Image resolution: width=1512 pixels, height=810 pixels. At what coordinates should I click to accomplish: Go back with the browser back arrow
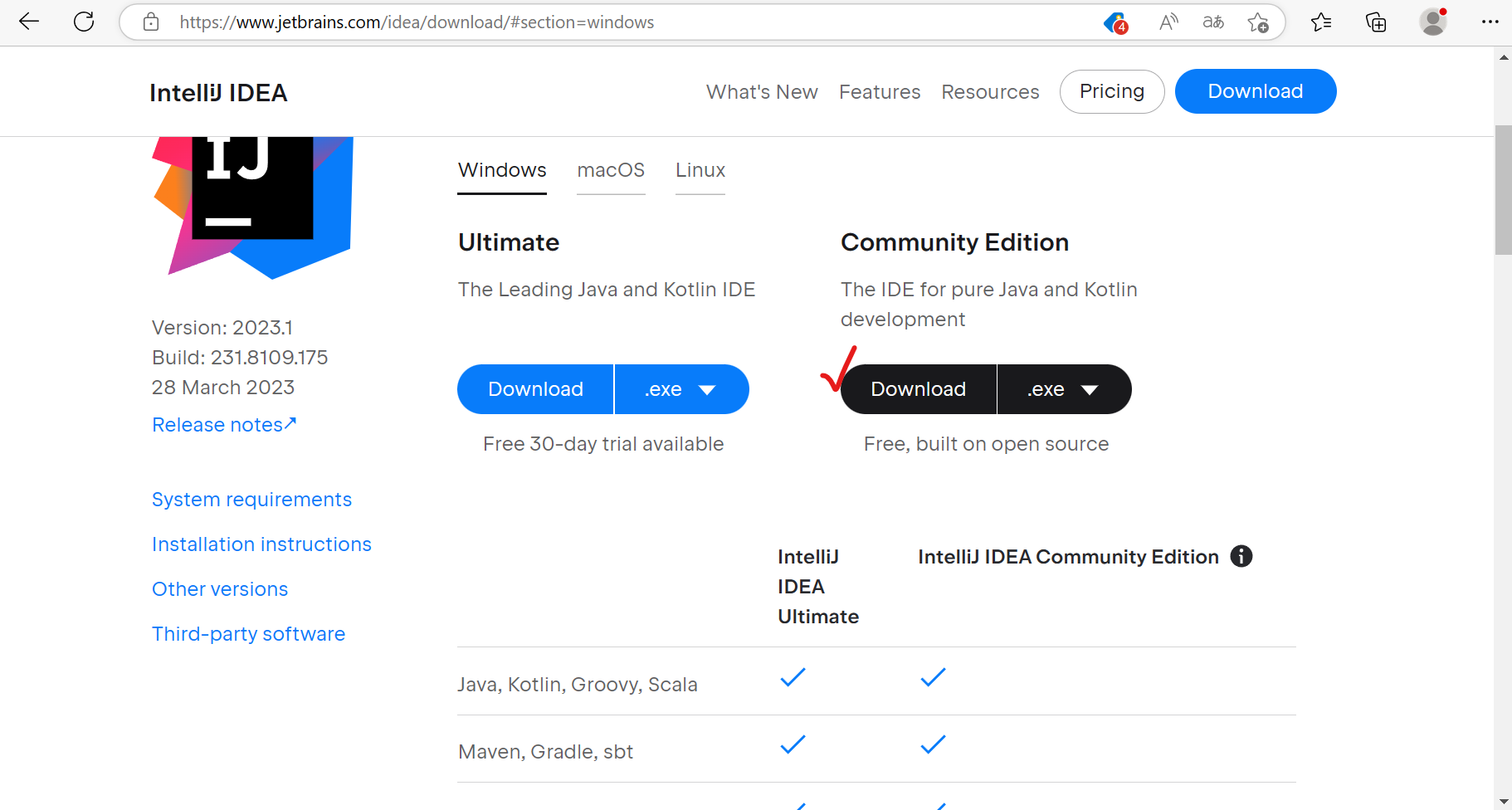pyautogui.click(x=29, y=22)
